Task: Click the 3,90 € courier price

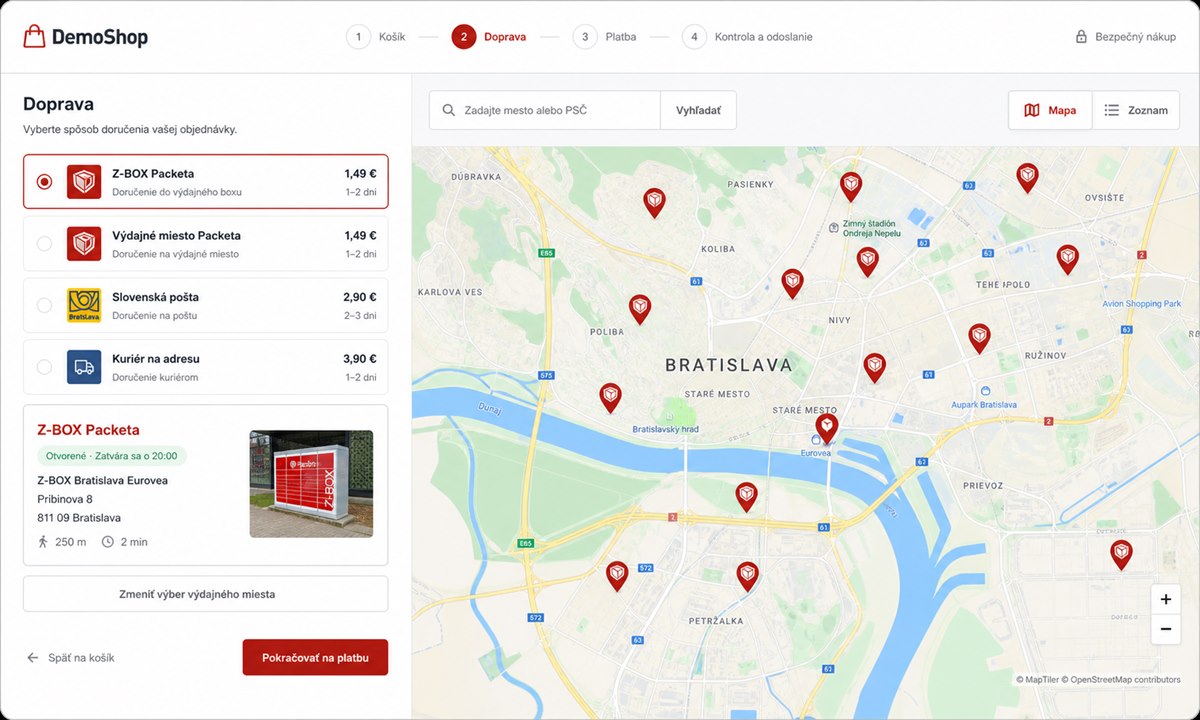Action: [x=359, y=359]
